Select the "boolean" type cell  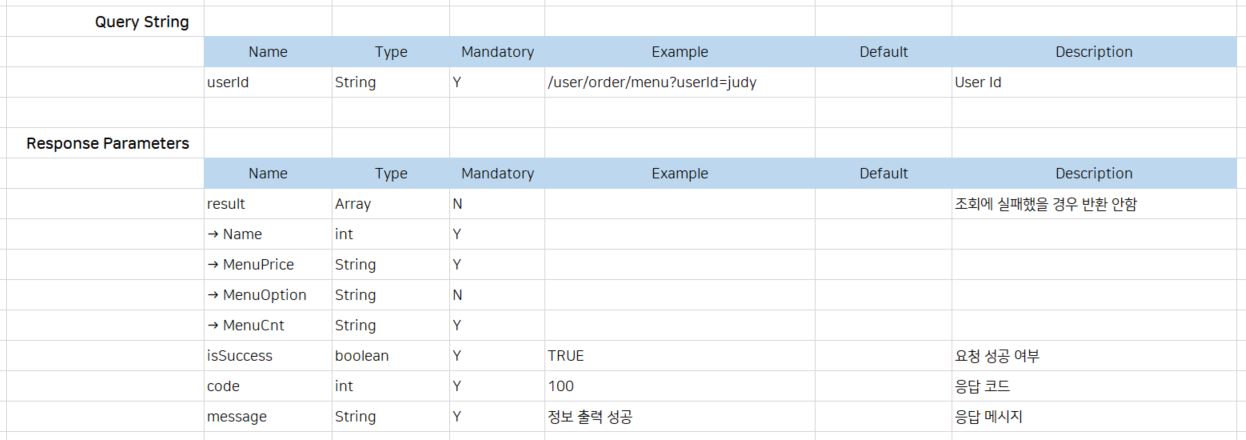pos(362,356)
